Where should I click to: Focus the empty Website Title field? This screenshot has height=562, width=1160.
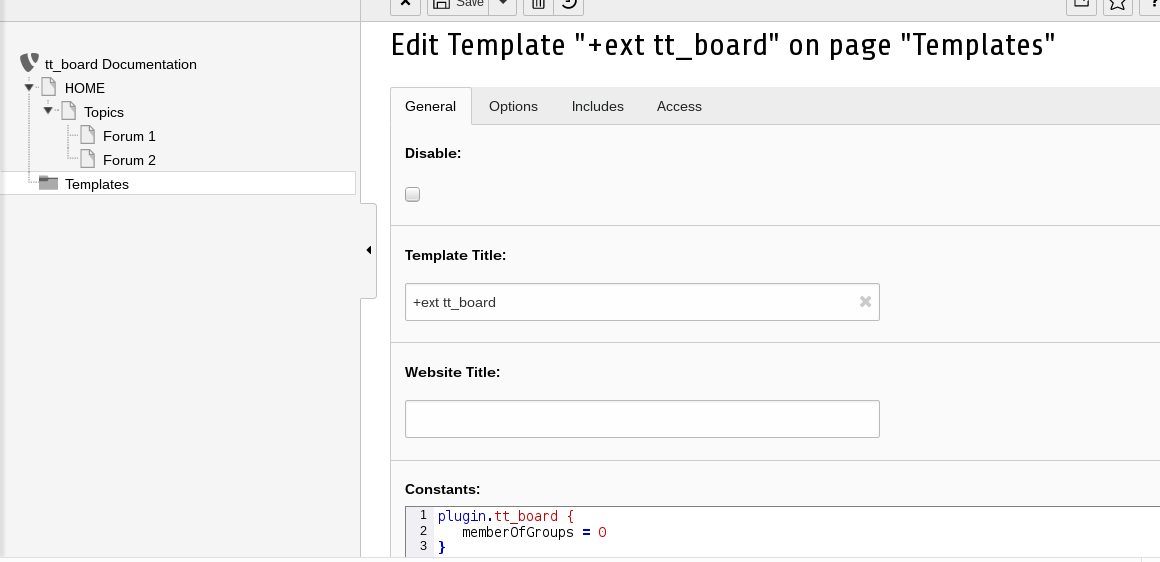[x=642, y=419]
